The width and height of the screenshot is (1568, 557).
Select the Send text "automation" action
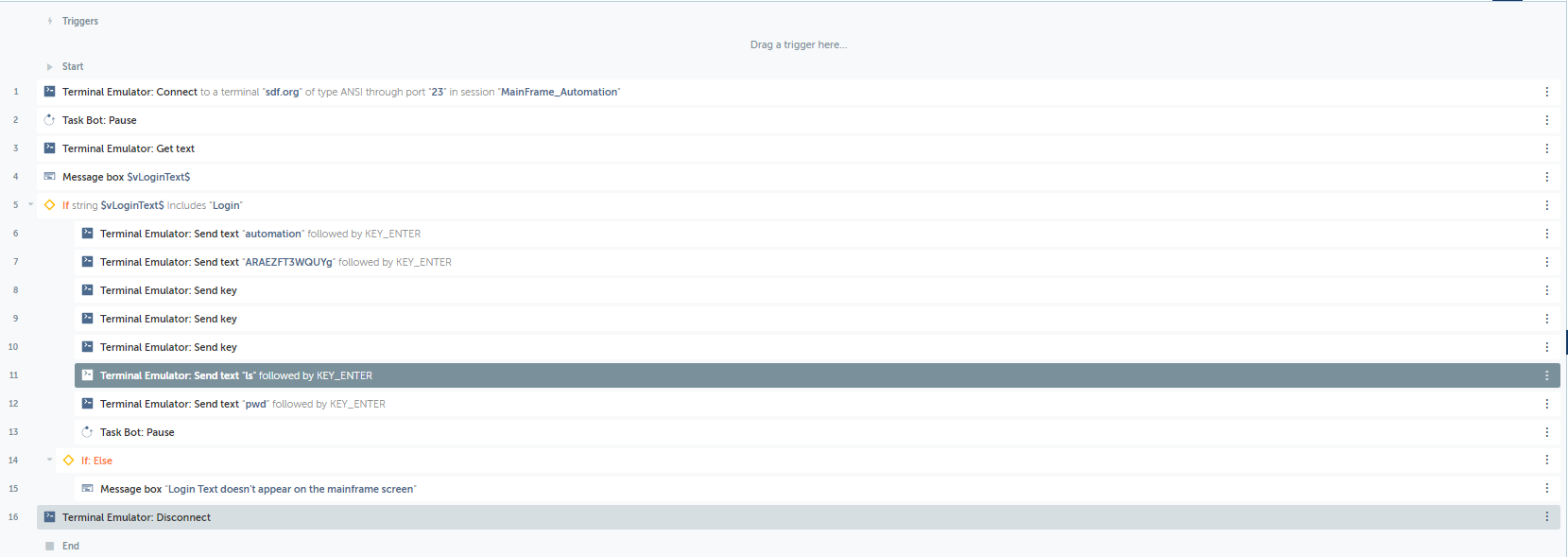point(818,234)
